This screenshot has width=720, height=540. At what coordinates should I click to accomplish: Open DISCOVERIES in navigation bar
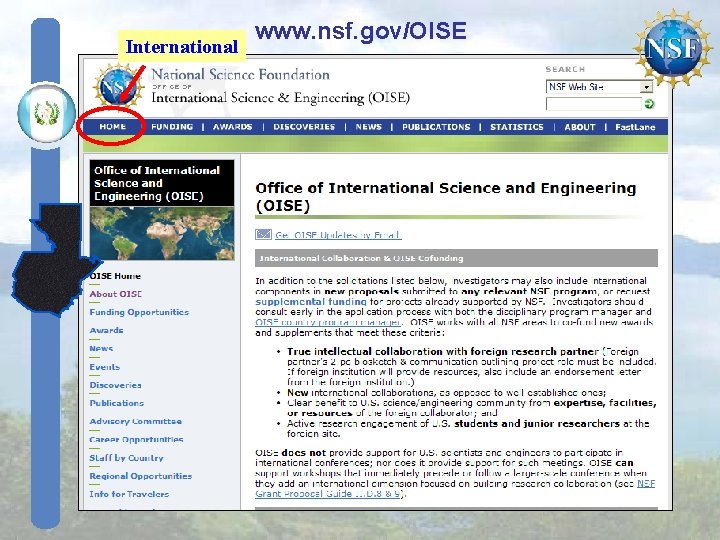tap(304, 127)
